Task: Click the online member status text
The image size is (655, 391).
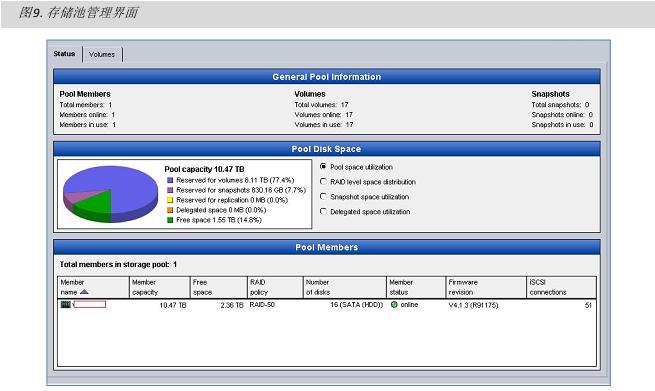Action: click(x=409, y=305)
